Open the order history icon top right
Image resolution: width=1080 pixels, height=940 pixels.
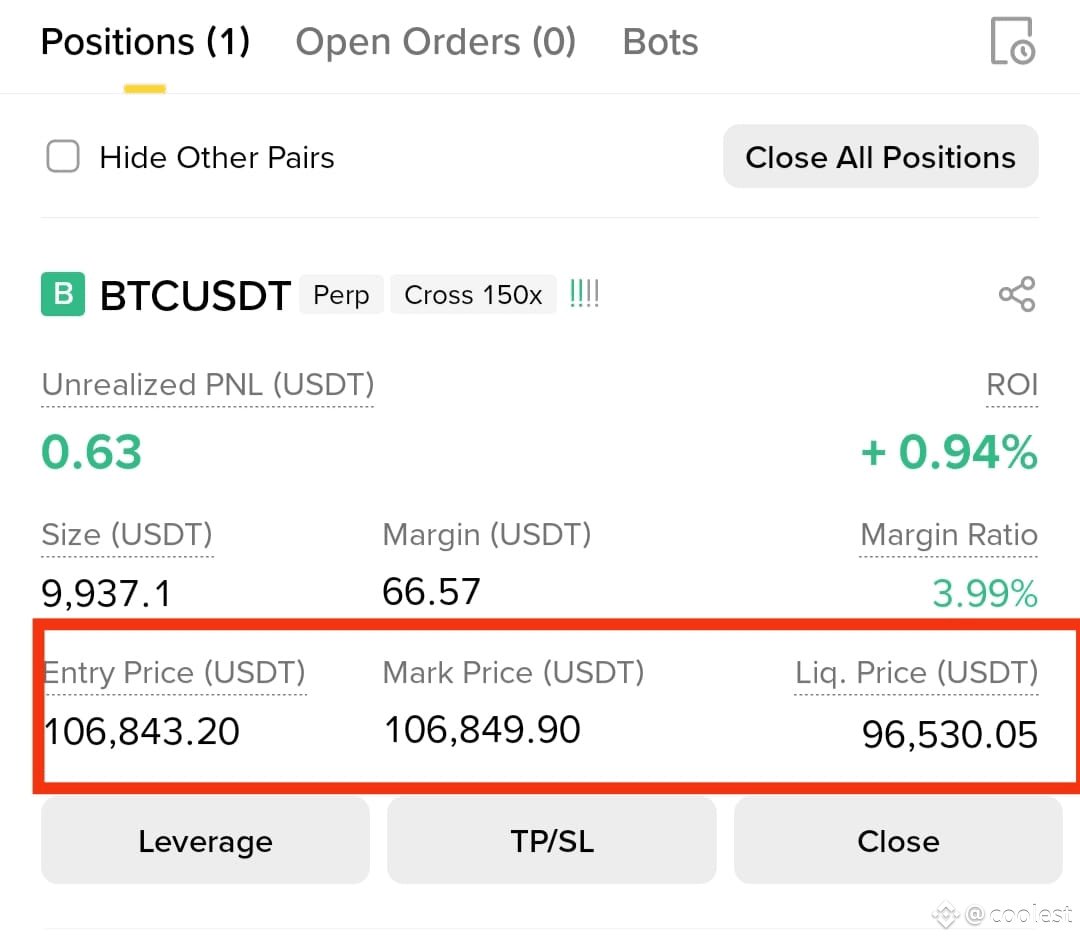1013,41
